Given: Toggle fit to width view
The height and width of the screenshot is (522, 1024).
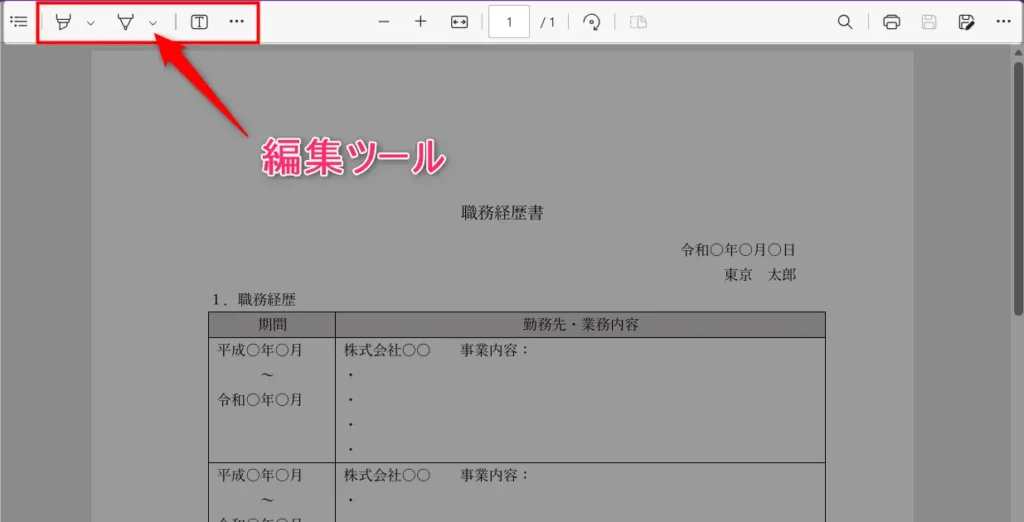Looking at the screenshot, I should click(459, 22).
